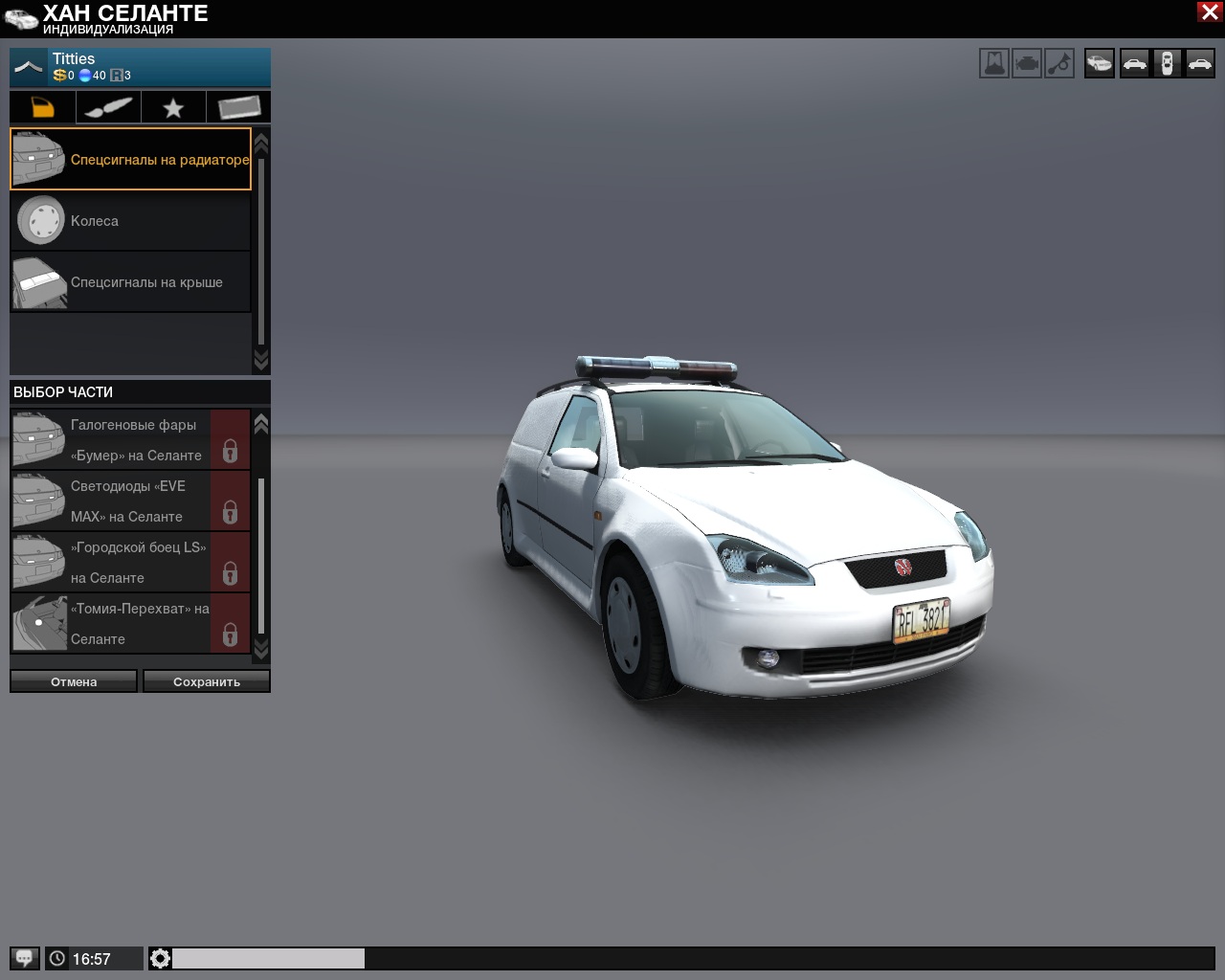This screenshot has width=1225, height=980.
Task: Open the body parts tab with door icon
Action: (x=42, y=107)
